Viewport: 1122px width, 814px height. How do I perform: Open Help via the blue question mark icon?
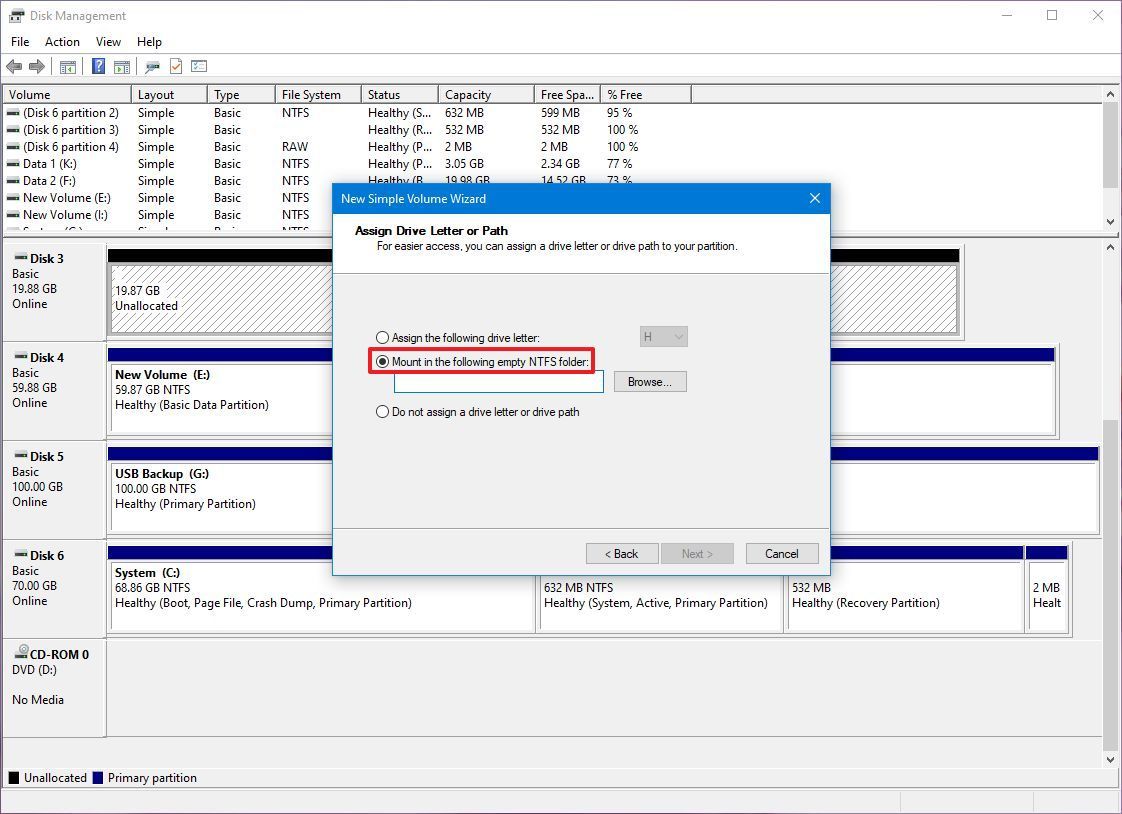pyautogui.click(x=97, y=67)
